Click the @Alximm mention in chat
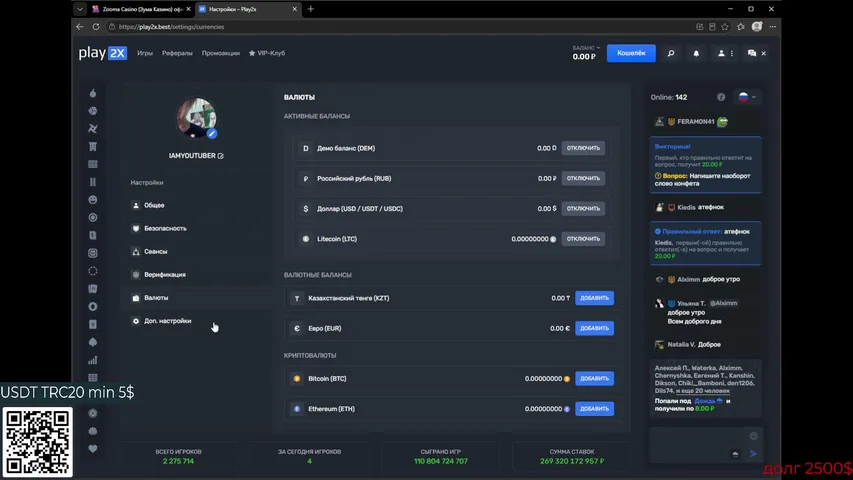 tap(724, 303)
